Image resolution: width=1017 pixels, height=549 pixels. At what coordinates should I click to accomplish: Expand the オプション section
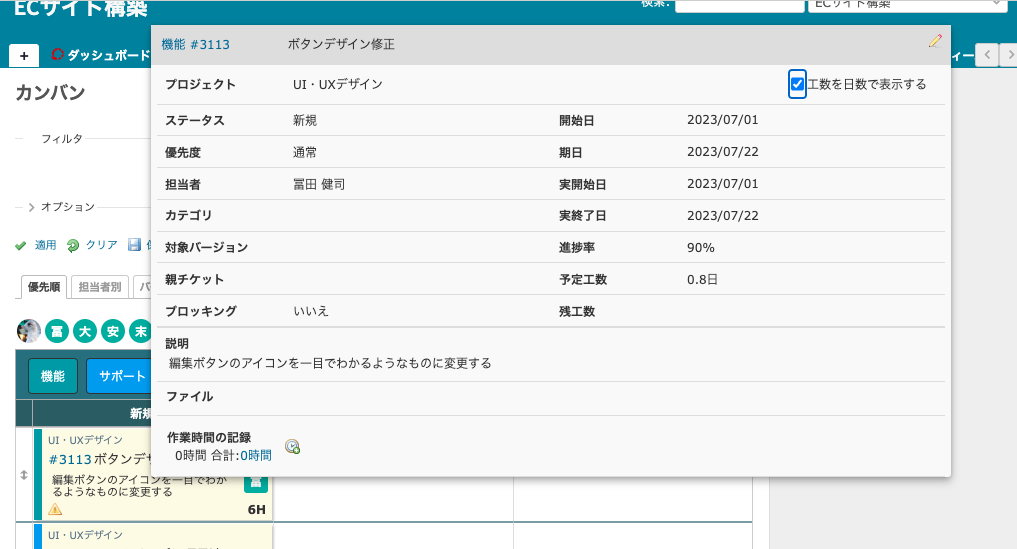62,207
